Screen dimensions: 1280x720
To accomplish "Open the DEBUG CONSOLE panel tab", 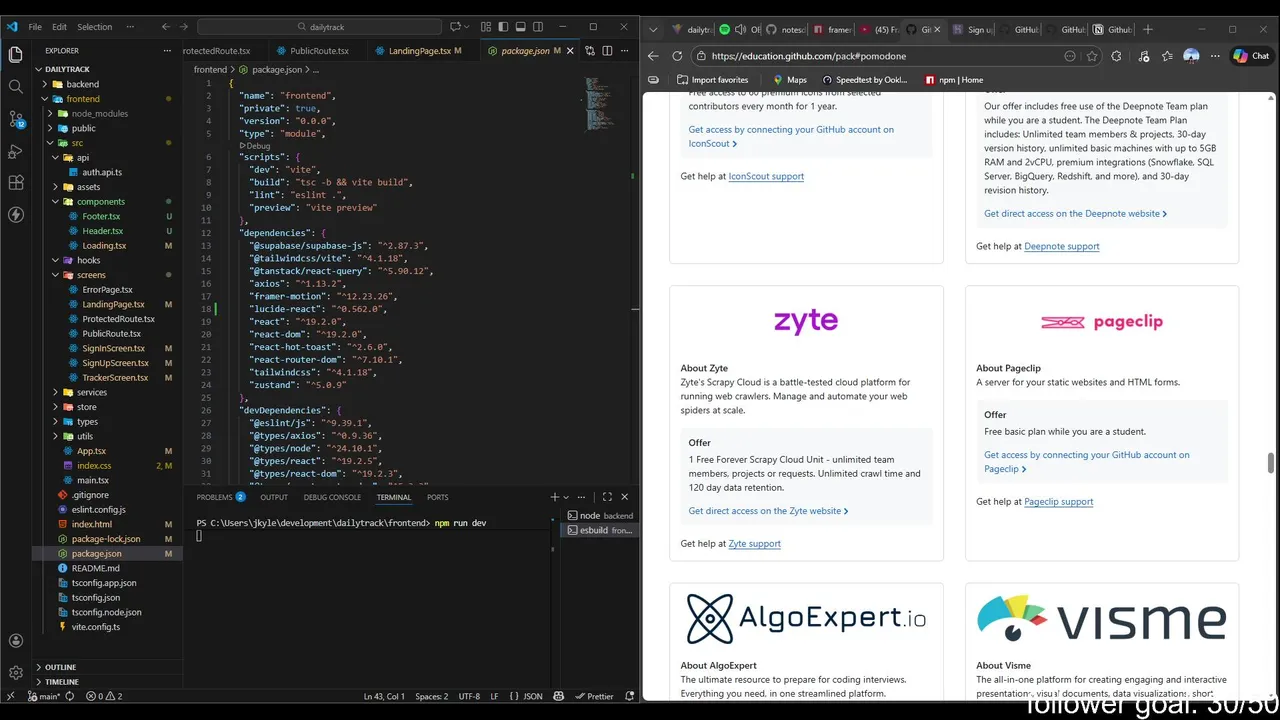I will tap(332, 497).
